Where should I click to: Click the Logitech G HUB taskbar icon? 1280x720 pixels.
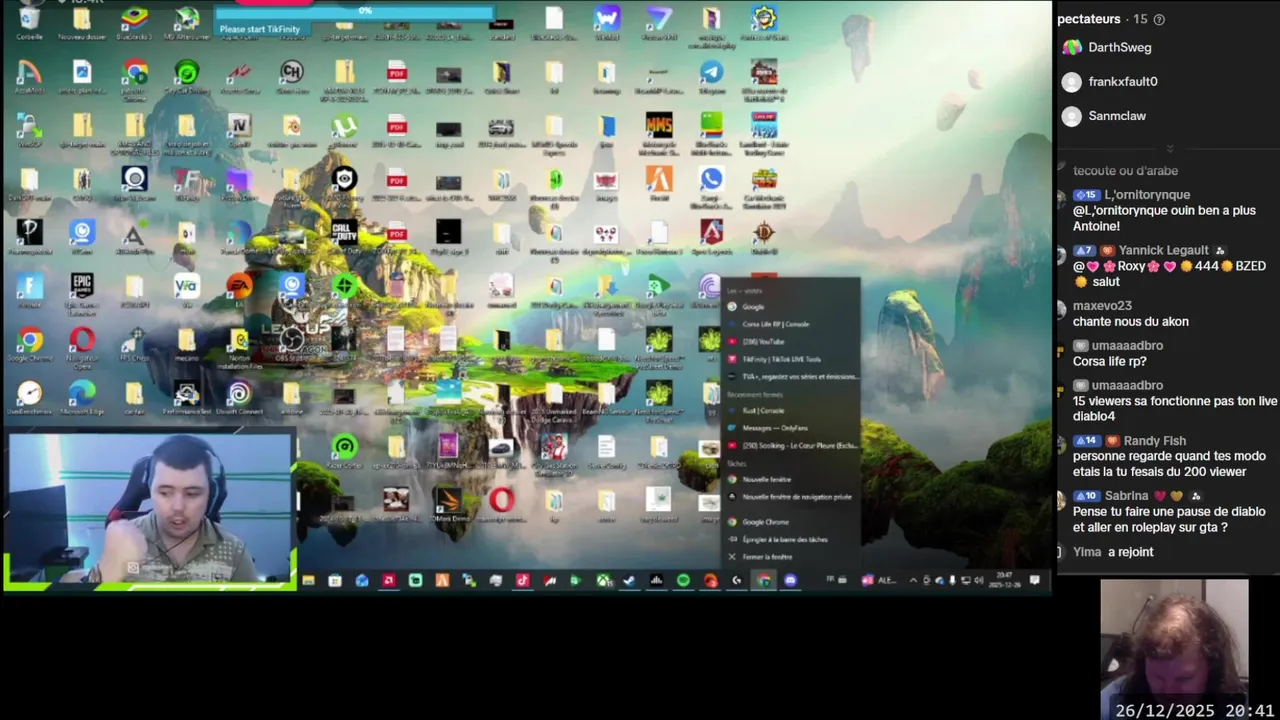point(736,580)
